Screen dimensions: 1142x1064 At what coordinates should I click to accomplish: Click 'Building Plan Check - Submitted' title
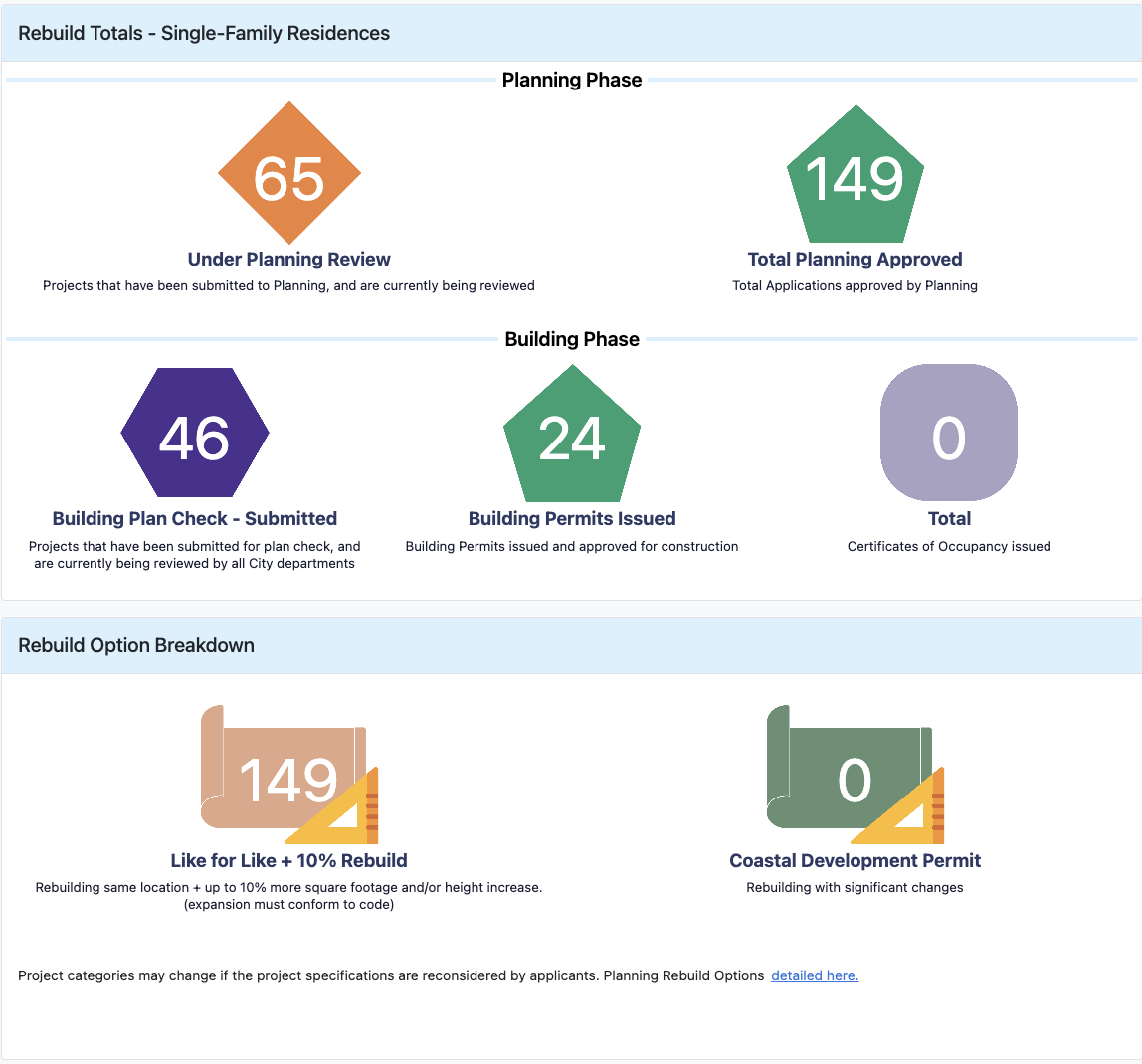click(x=195, y=519)
